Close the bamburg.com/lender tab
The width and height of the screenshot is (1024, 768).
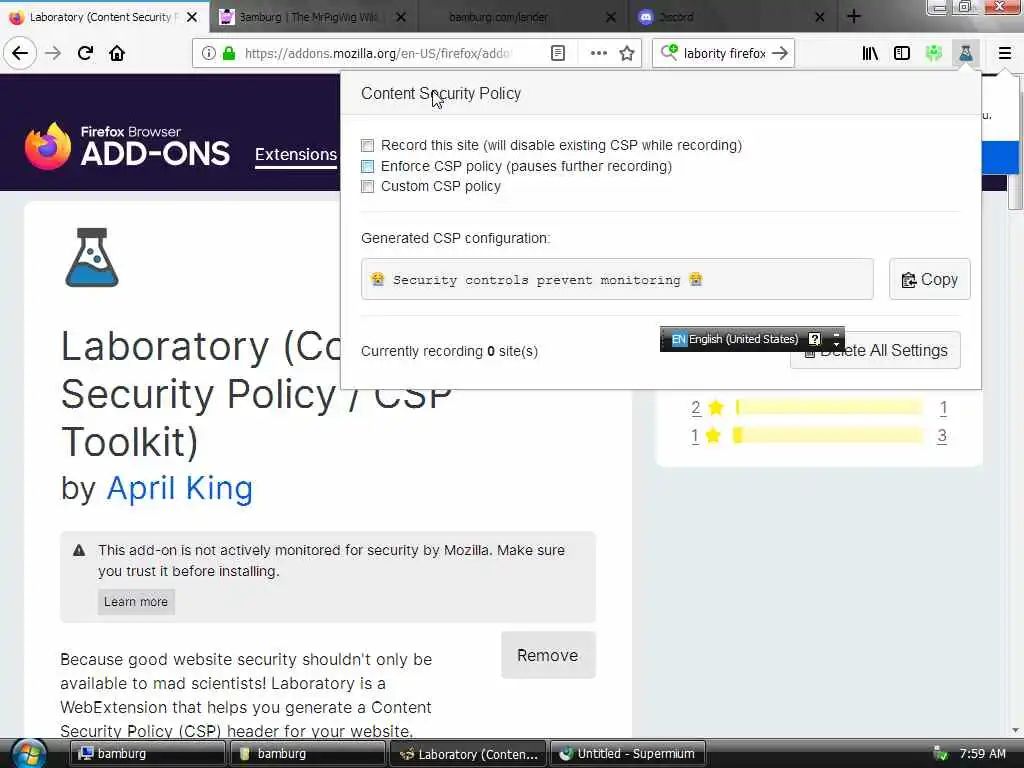611,17
